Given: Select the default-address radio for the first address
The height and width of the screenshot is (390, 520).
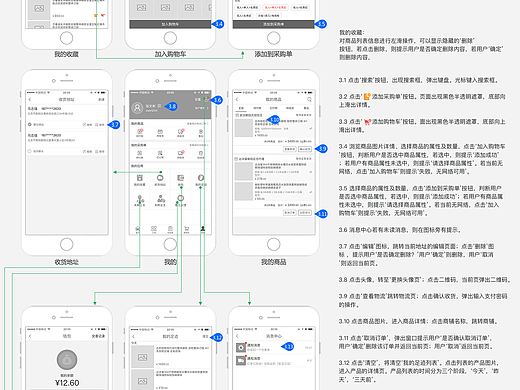Looking at the screenshot, I should point(30,124).
